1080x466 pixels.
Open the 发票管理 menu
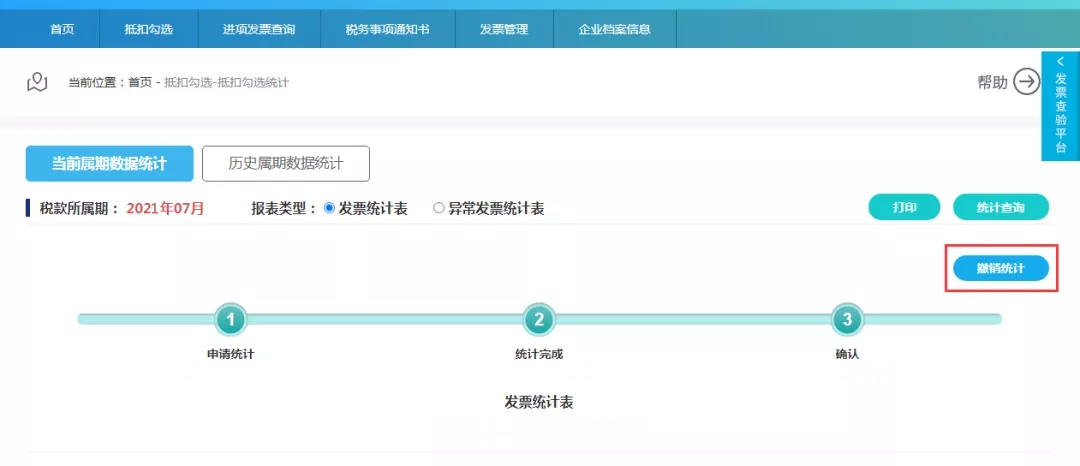tap(504, 29)
